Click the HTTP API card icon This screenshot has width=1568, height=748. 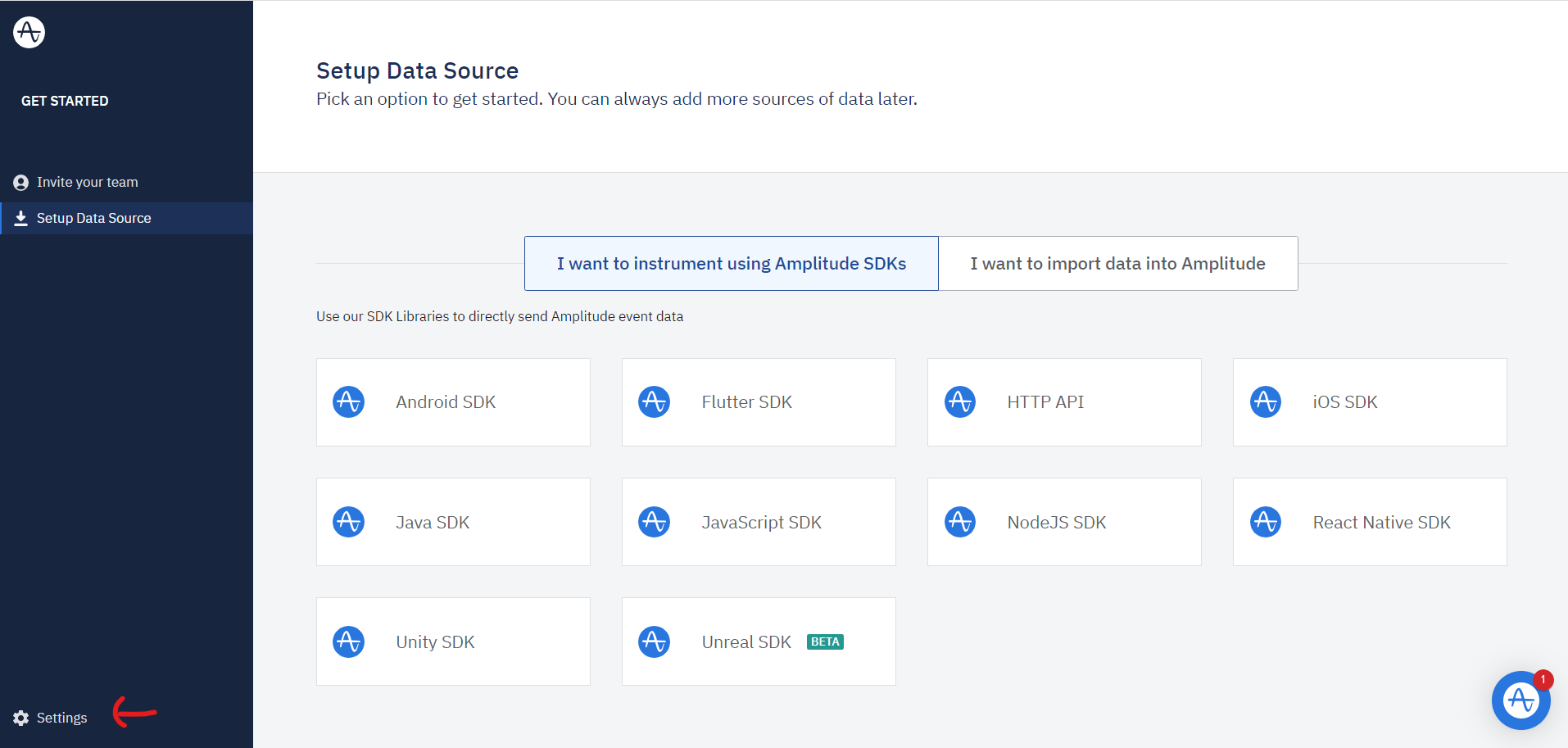960,402
